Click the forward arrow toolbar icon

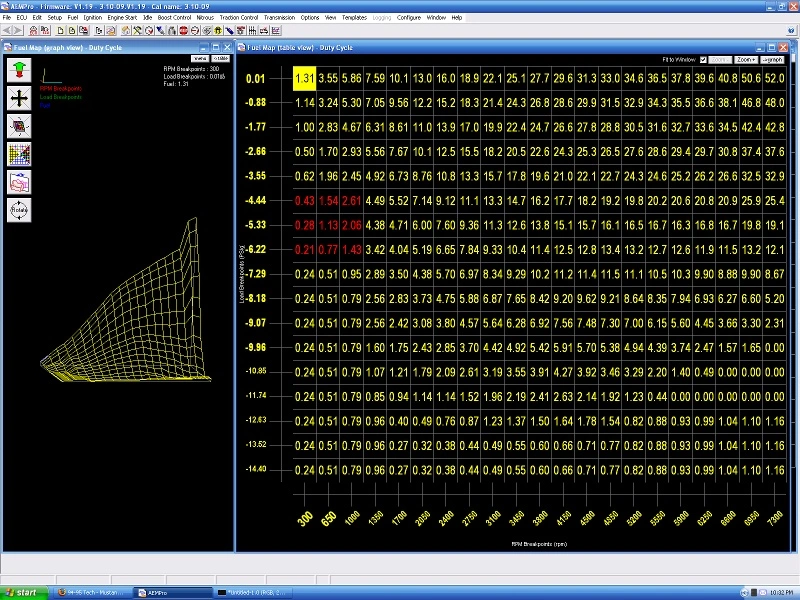tap(18, 31)
